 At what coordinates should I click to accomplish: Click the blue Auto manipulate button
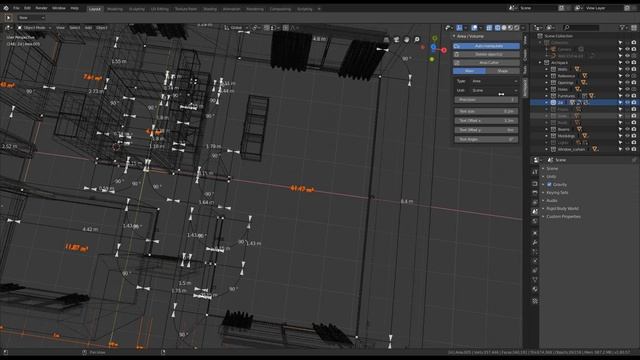tap(486, 46)
